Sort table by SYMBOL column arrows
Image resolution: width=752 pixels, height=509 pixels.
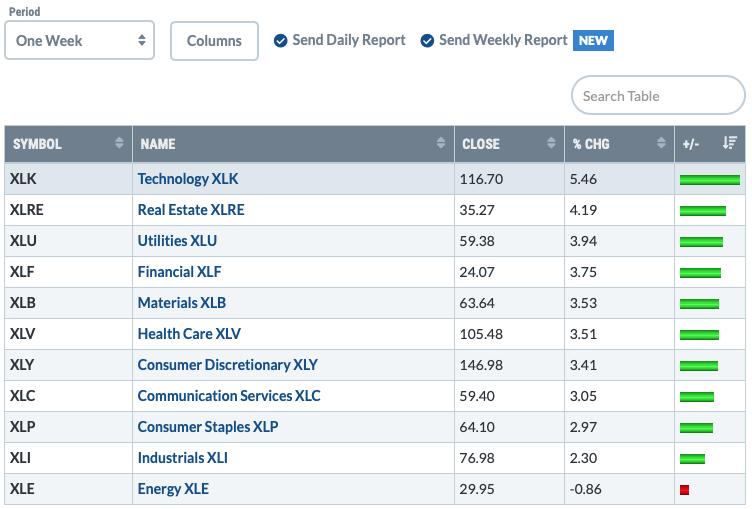tap(119, 143)
